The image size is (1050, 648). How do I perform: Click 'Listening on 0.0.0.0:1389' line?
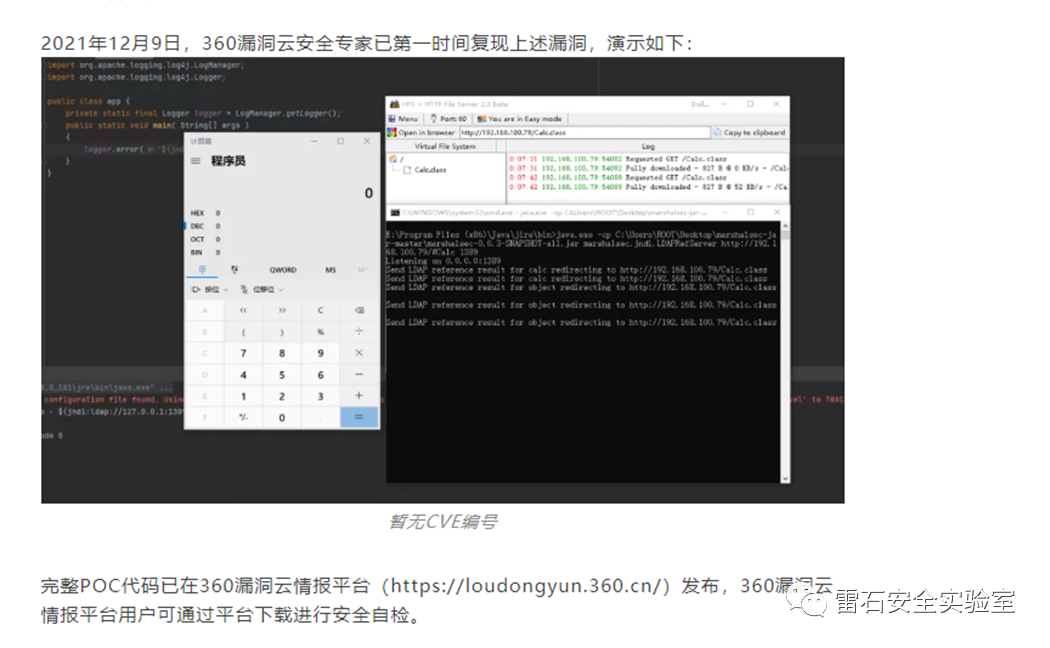pos(443,261)
